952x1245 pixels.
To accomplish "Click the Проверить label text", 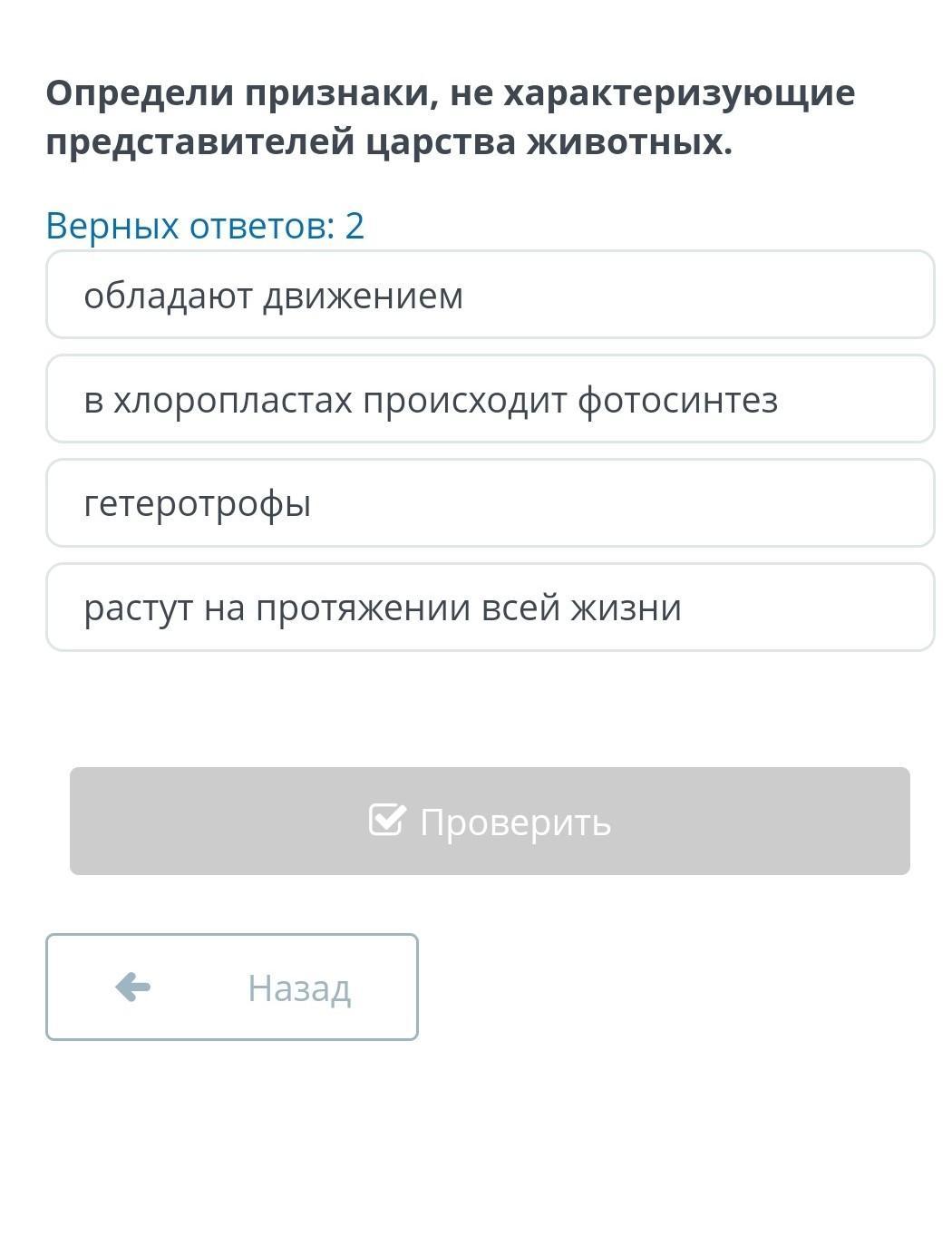I will (x=515, y=822).
